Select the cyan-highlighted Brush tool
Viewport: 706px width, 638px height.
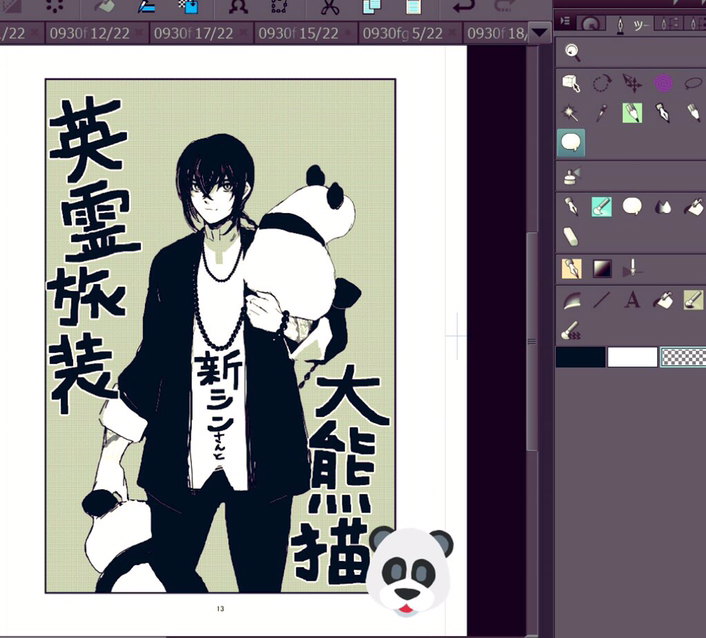coord(602,207)
